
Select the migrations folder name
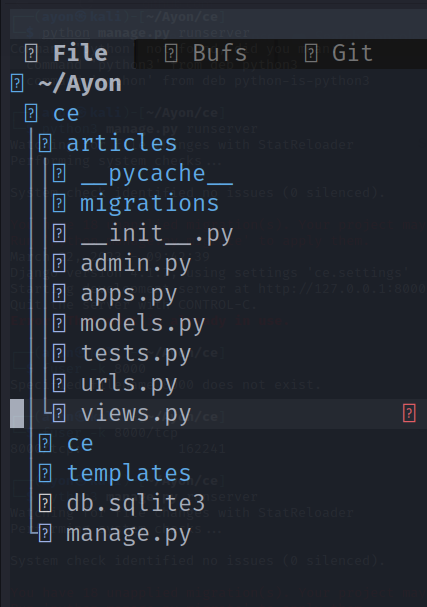[x=149, y=204]
